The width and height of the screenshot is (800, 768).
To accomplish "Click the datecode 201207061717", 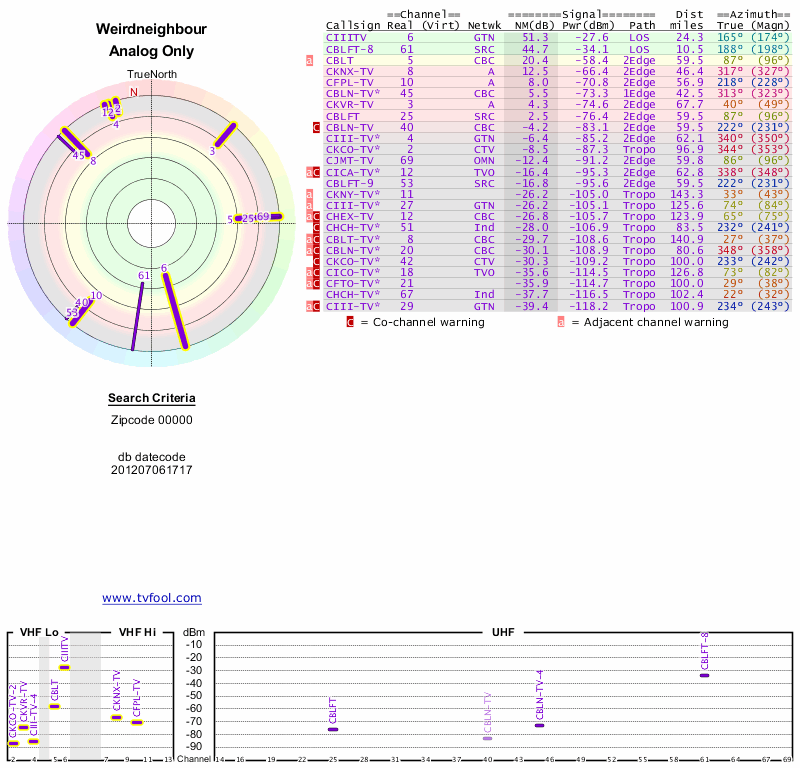I will point(152,470).
